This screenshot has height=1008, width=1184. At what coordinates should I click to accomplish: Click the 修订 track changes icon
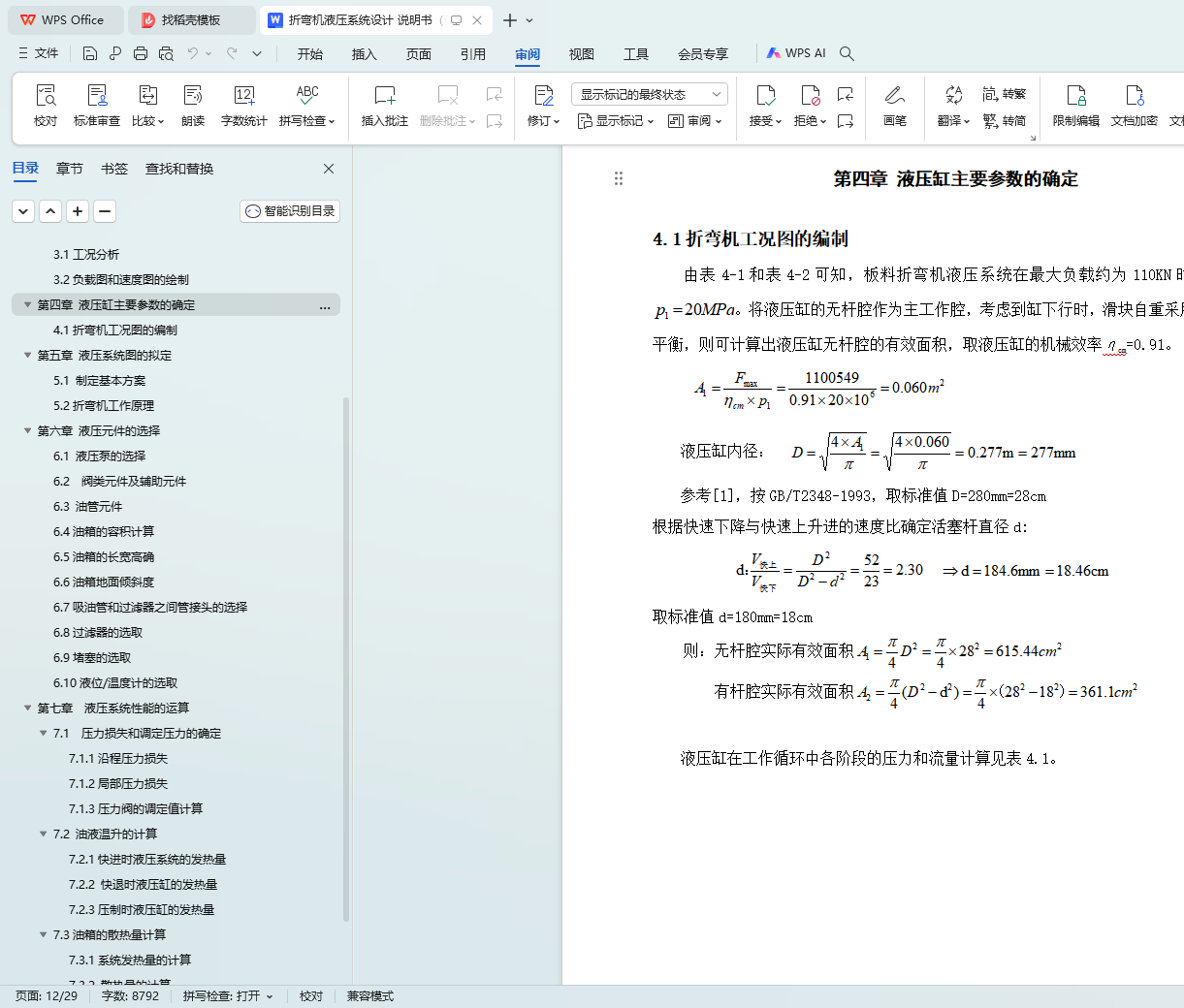[544, 95]
